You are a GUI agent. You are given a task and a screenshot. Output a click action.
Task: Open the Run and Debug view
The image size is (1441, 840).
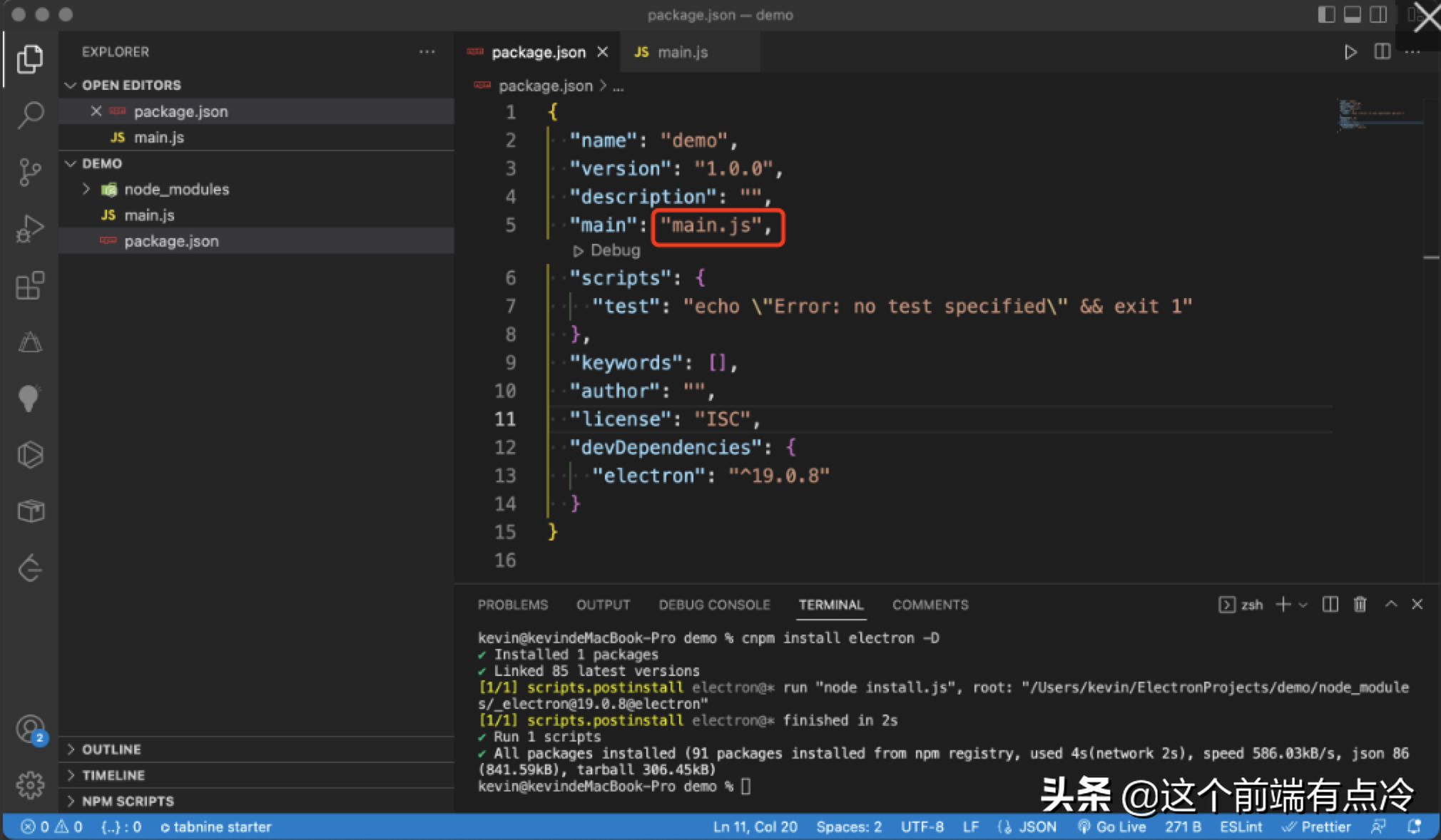click(x=29, y=229)
